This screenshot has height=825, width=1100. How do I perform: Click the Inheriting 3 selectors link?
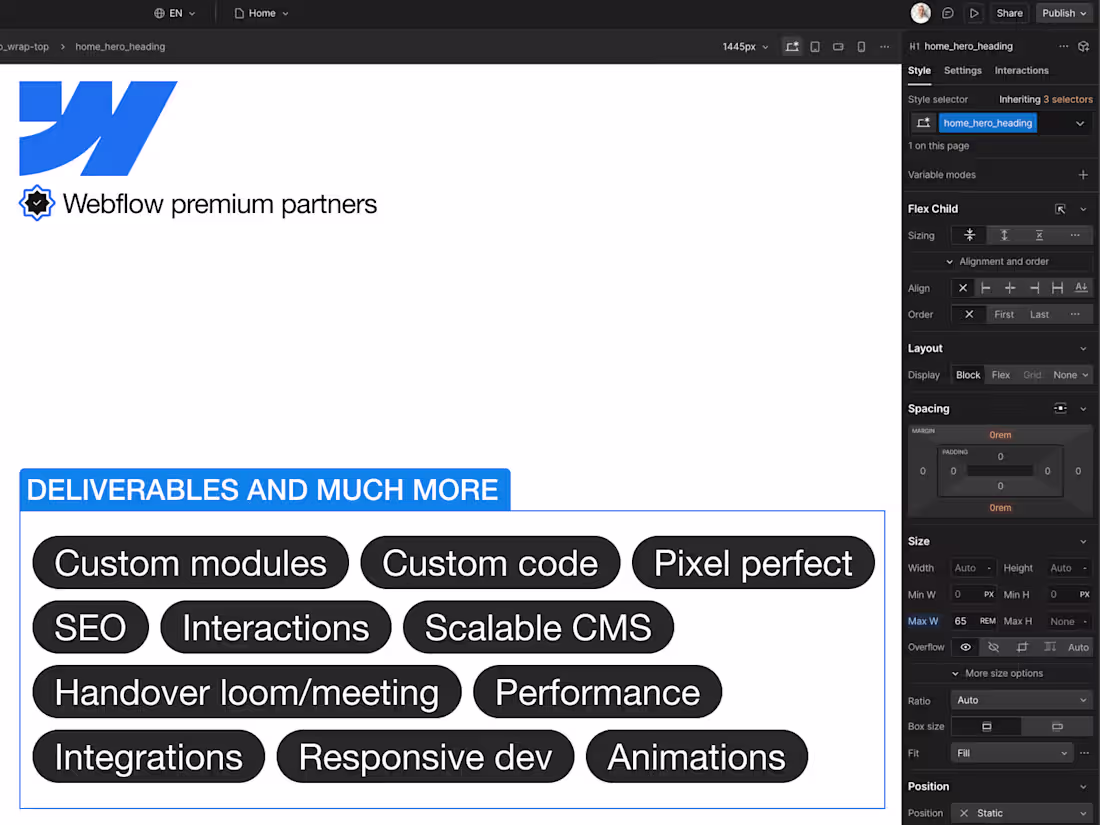tap(1044, 99)
